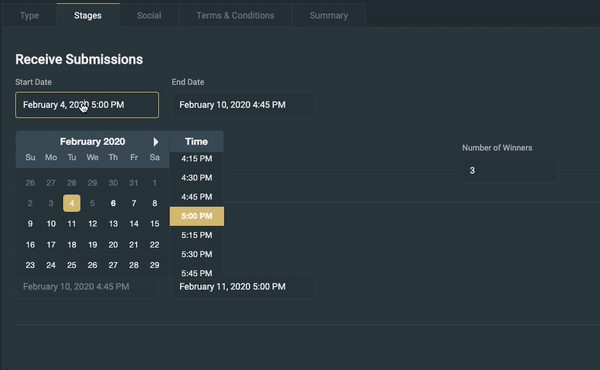Pick February 21 in the calendar

[x=134, y=244]
